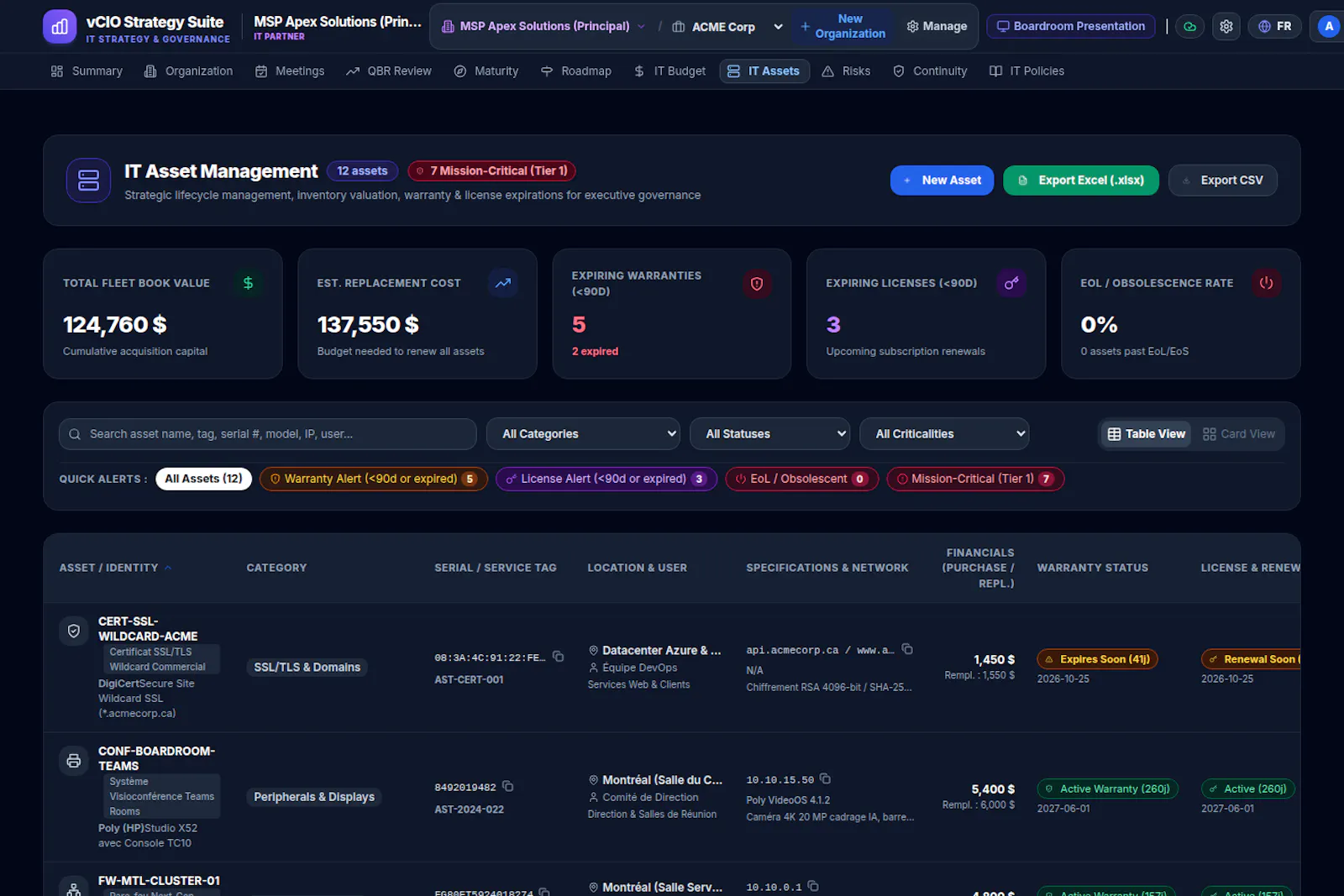This screenshot has height=896, width=1344.
Task: Click the Manage button
Action: point(937,27)
